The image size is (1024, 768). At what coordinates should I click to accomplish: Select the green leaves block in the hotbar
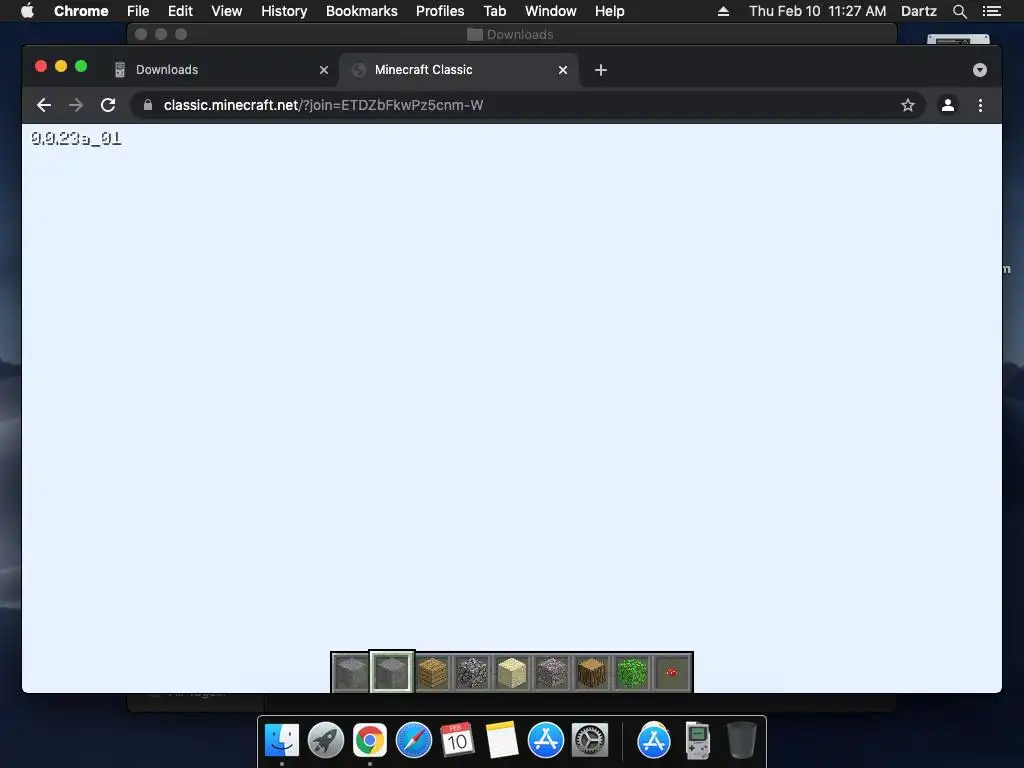tap(632, 672)
